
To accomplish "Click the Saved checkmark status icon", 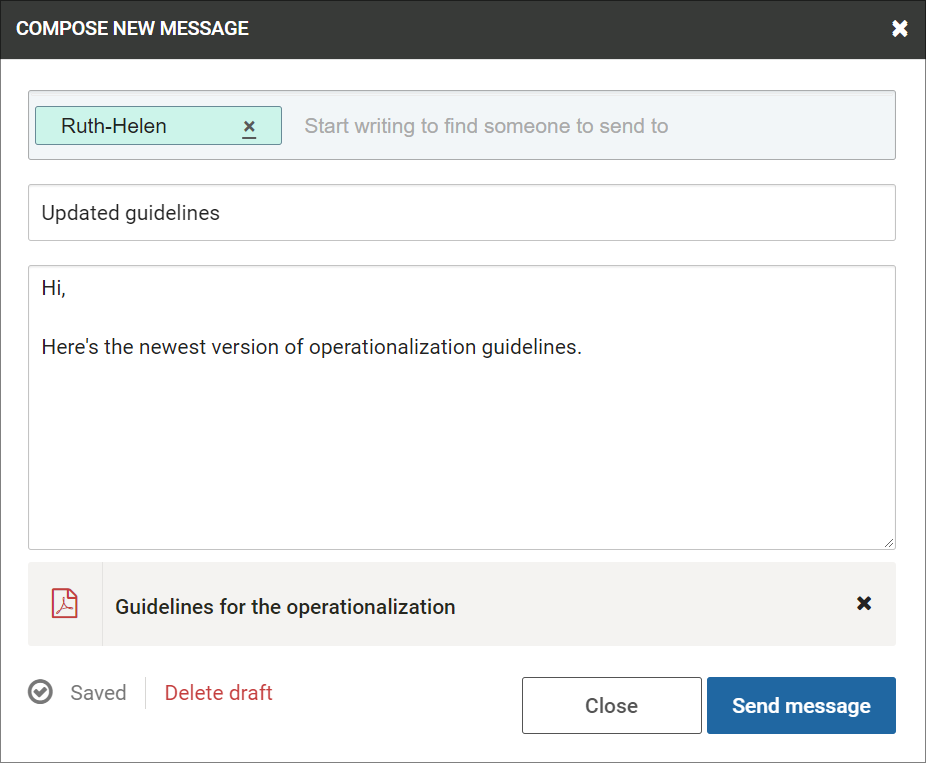I will (x=40, y=692).
